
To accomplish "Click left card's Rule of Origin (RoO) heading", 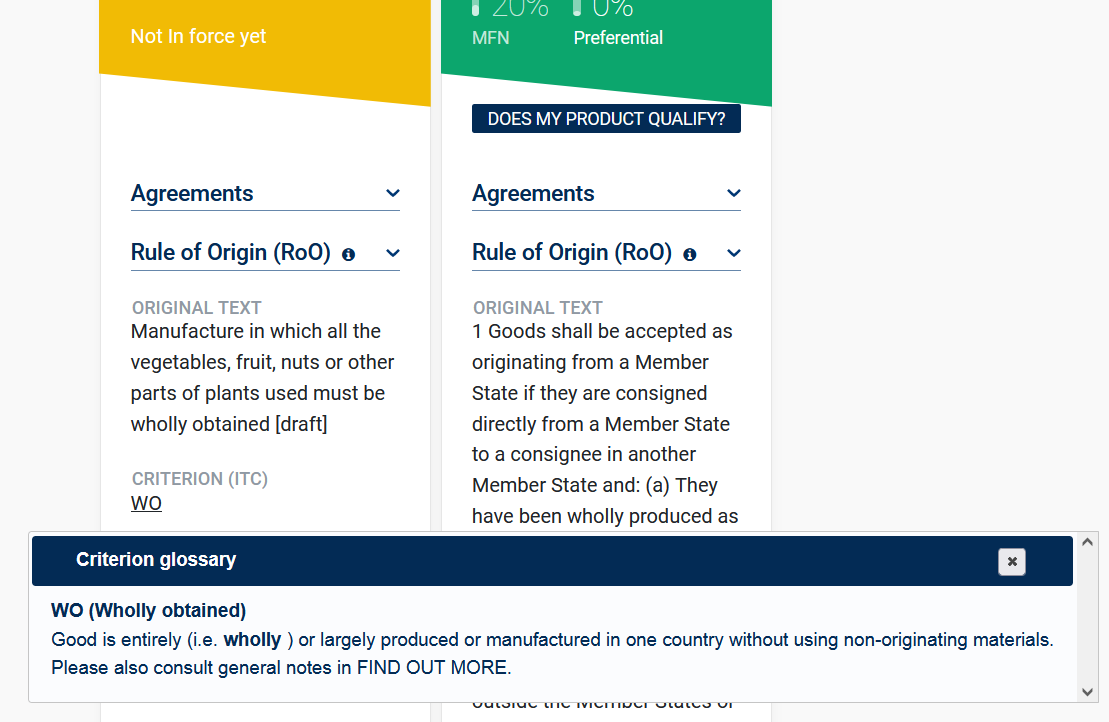I will 230,253.
